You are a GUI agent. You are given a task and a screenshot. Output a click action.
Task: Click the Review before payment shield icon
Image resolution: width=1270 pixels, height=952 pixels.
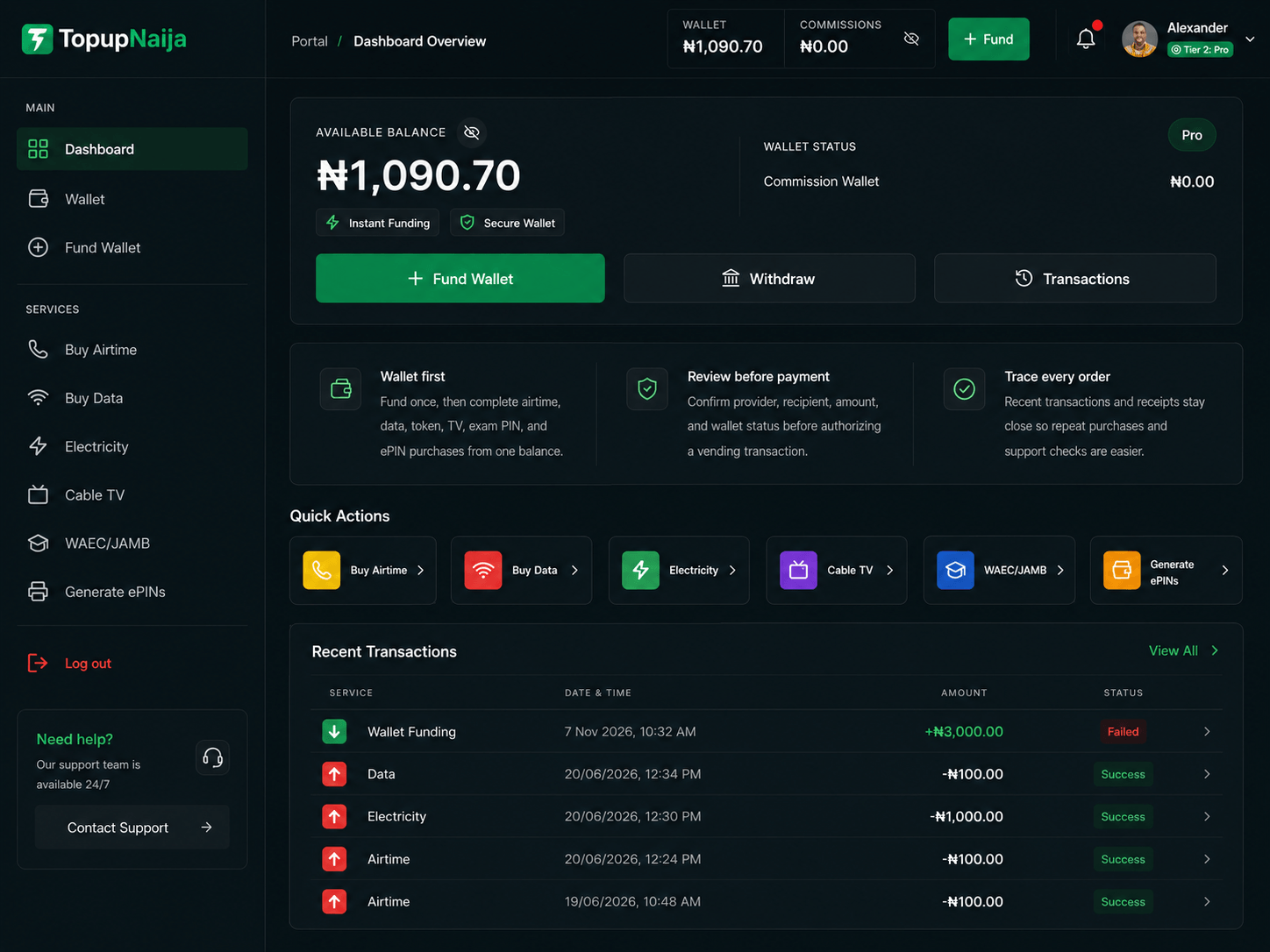647,388
